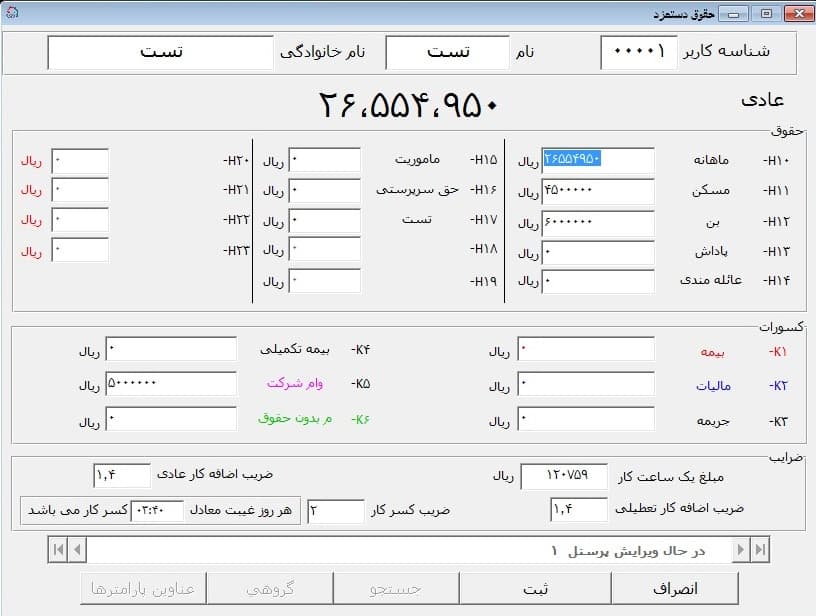This screenshot has width=816, height=616.
Task: Click the ضریب اضافه کار تعطیلی field
Action: point(579,510)
